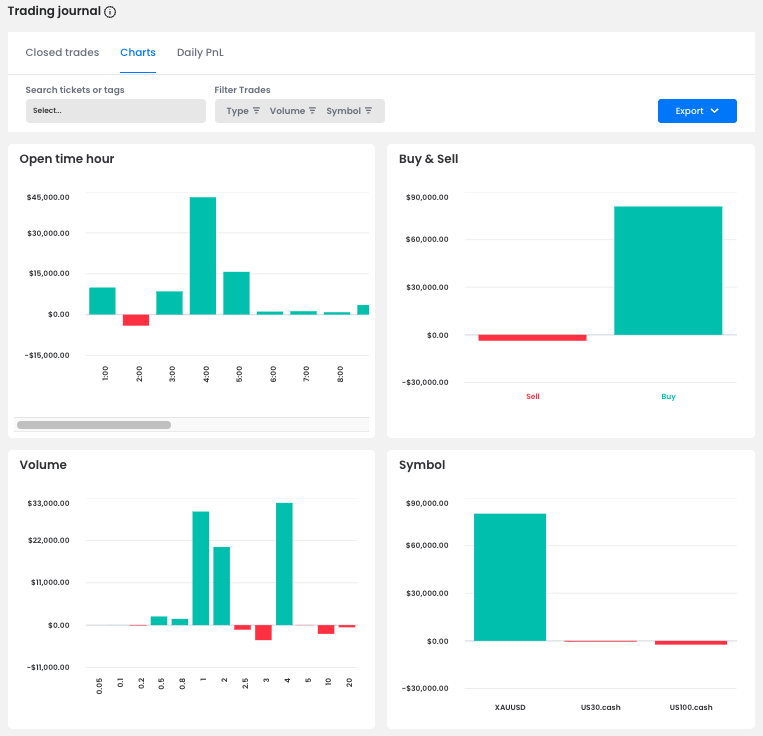Click the tall 4:00 bar in Open time hour
The height and width of the screenshot is (736, 763).
[x=203, y=255]
